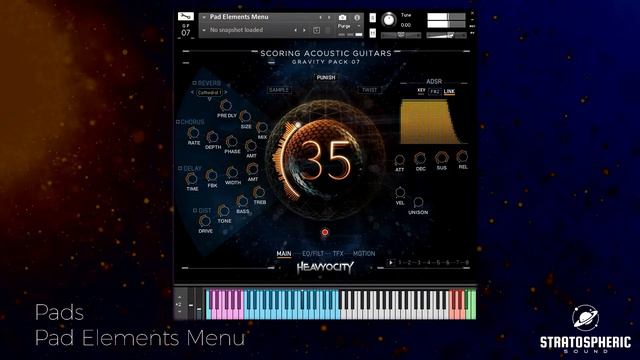Toggle the Mute (M) button

tap(373, 33)
